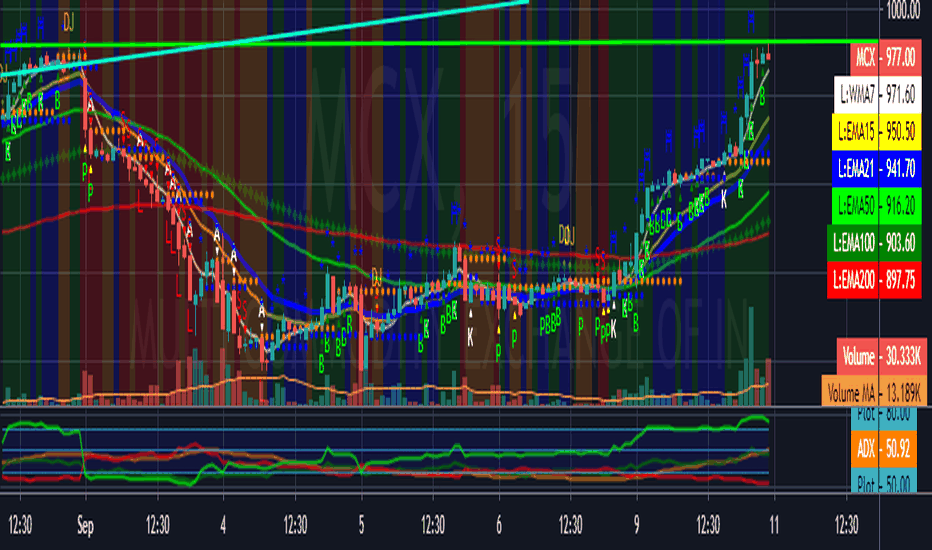
Task: Click the Sep date on time axis
Action: (85, 526)
